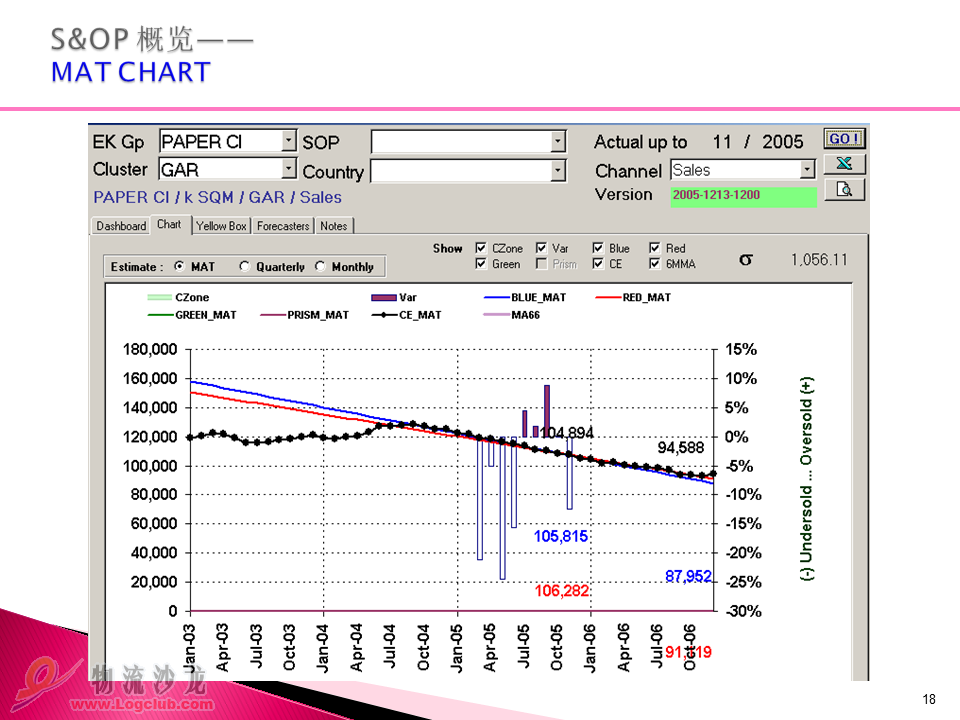960x720 pixels.
Task: Toggle the Blue checkbox
Action: coord(598,248)
